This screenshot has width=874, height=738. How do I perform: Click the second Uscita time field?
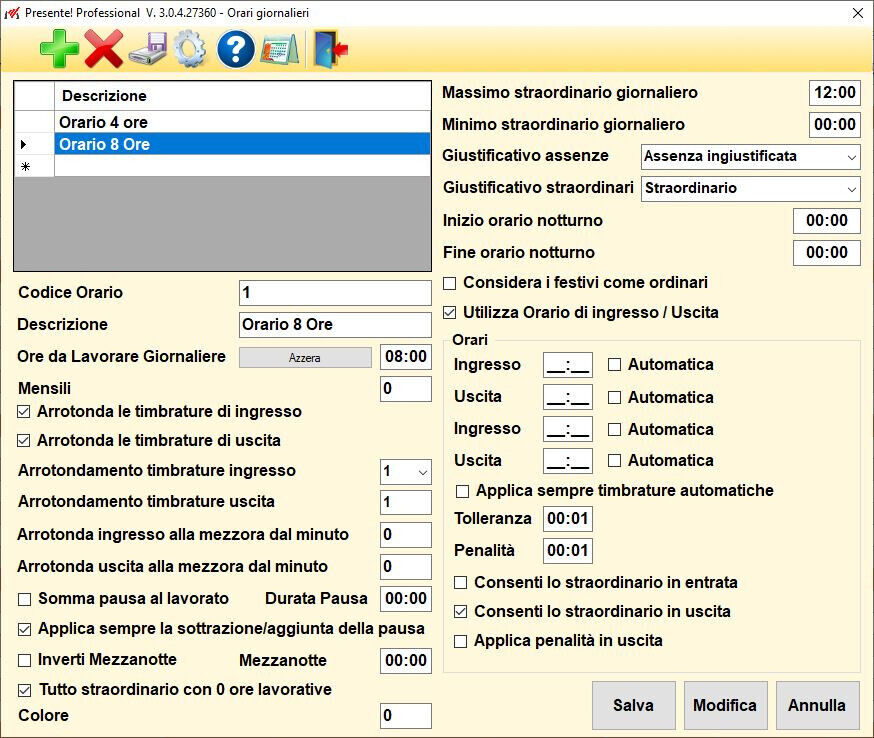pyautogui.click(x=567, y=461)
